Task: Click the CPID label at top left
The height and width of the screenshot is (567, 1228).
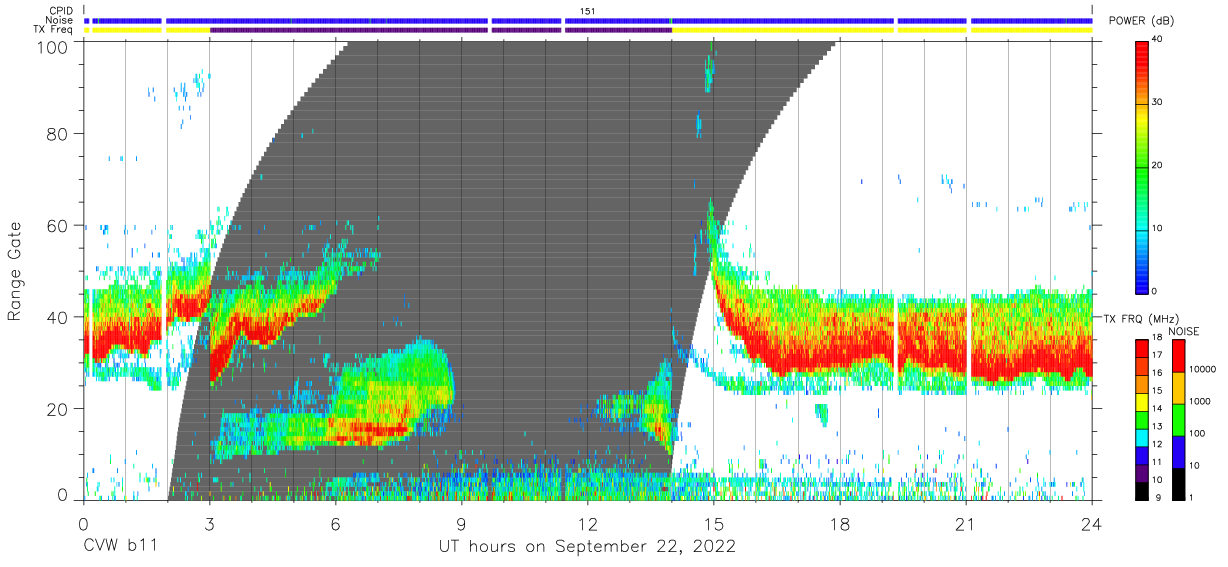Action: (x=60, y=11)
